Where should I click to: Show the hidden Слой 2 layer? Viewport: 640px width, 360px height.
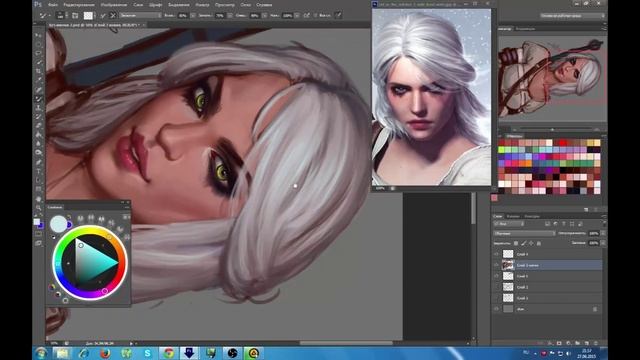(x=496, y=287)
